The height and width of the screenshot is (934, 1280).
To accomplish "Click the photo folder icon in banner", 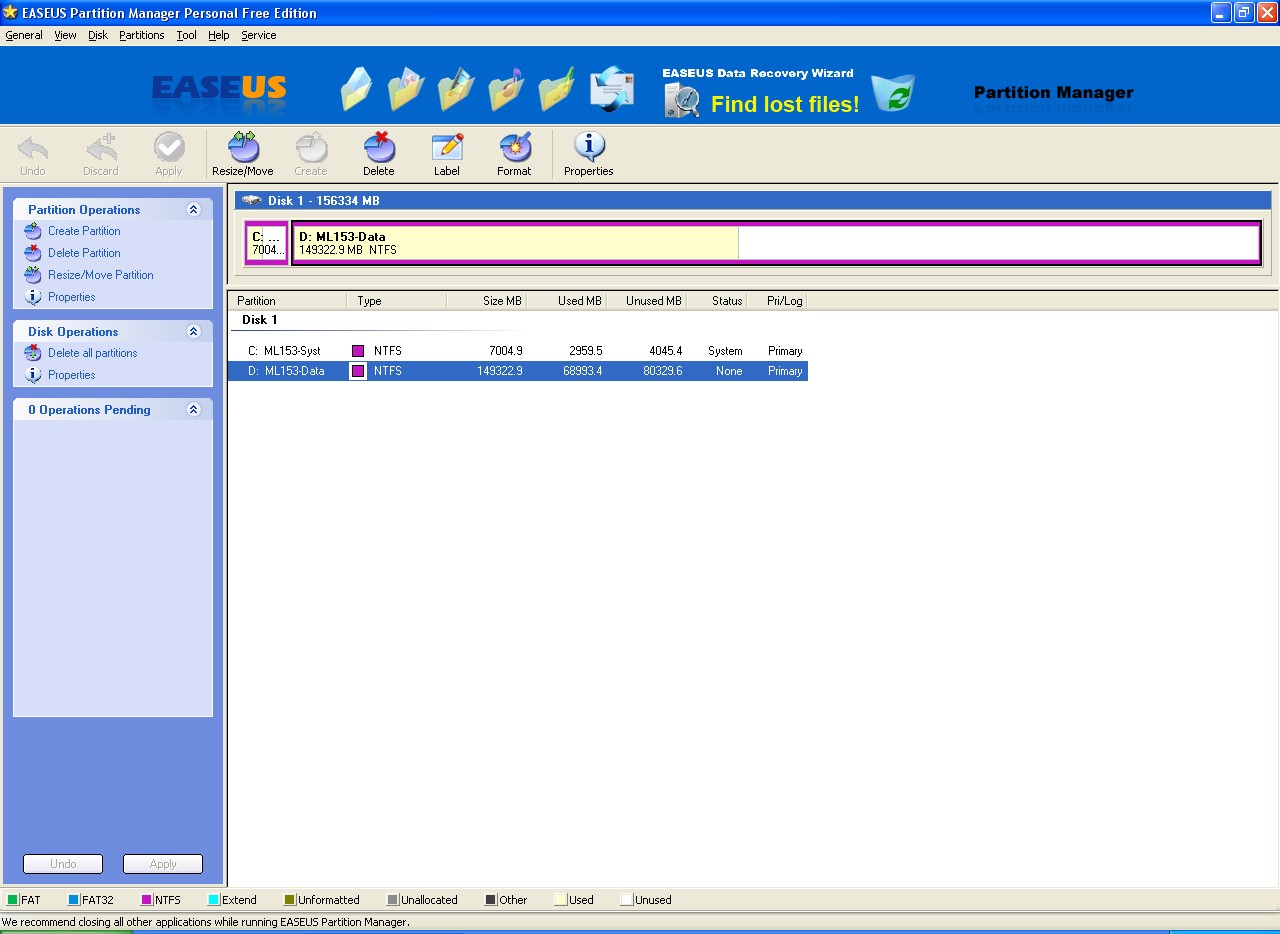I will click(406, 90).
